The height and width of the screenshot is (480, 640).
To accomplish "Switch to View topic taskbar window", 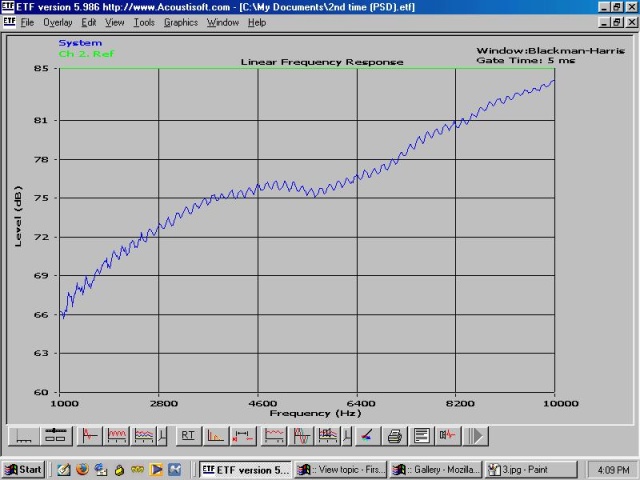I will [341, 469].
